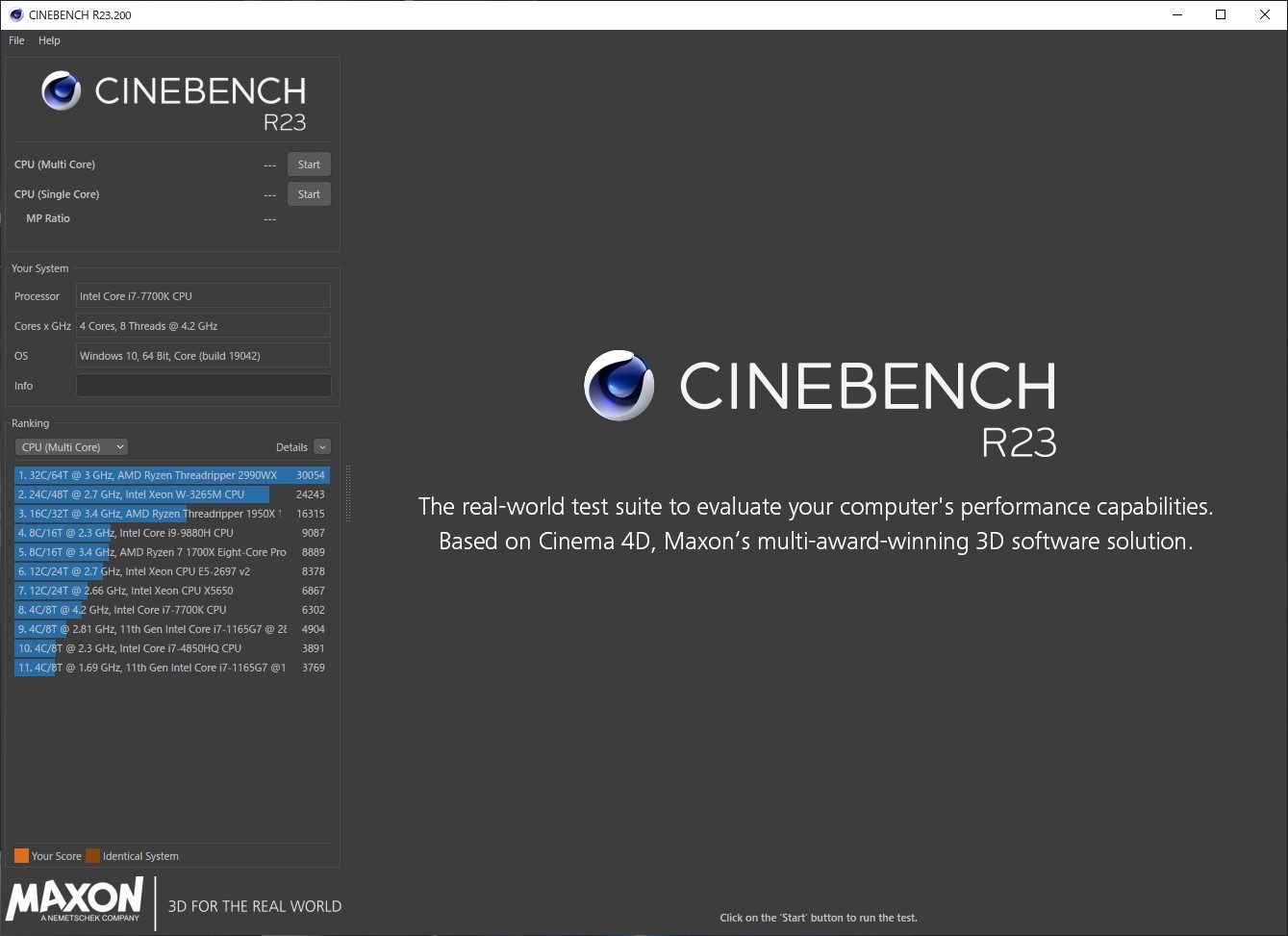
Task: Click the Info input field
Action: coord(203,386)
